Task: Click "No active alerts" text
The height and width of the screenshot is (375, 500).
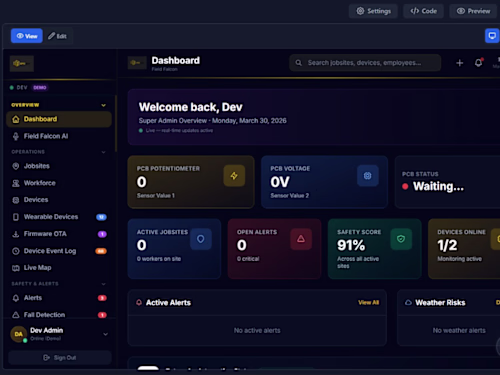Action: pos(257,331)
